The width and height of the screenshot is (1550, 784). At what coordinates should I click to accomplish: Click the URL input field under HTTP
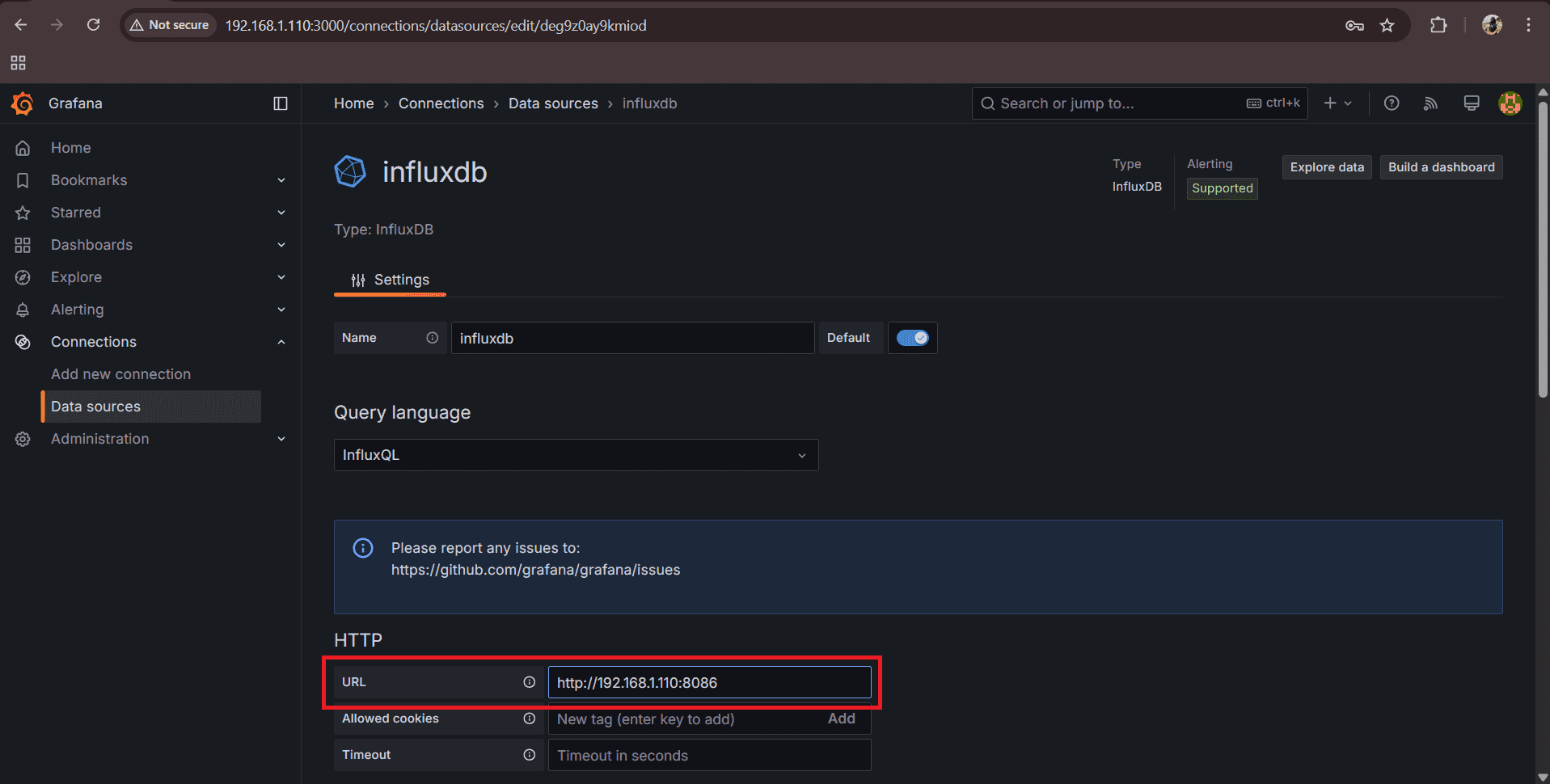pyautogui.click(x=709, y=682)
